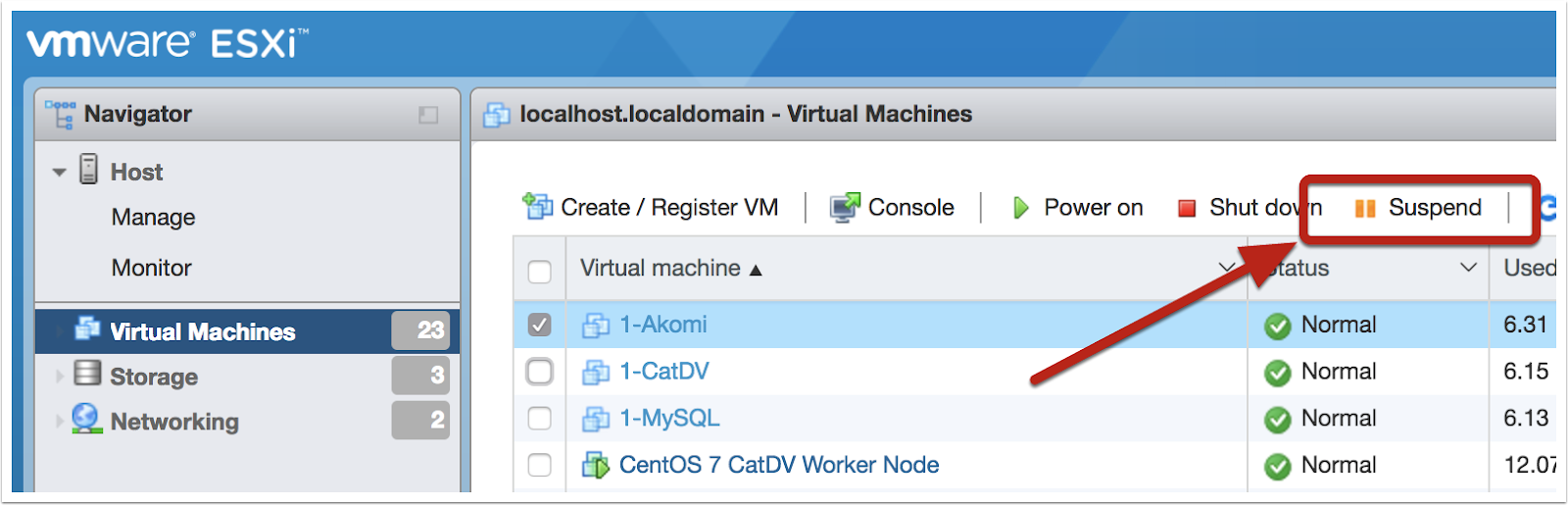Click the orange Suspend pause icon
This screenshot has width=1568, height=505.
1365,208
